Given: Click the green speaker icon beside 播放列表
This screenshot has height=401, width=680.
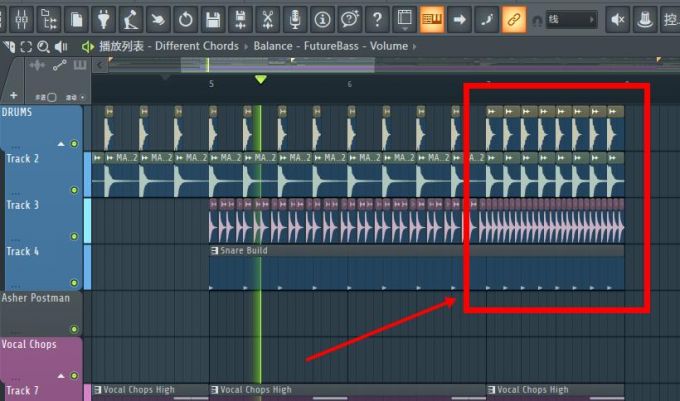Looking at the screenshot, I should [88, 46].
